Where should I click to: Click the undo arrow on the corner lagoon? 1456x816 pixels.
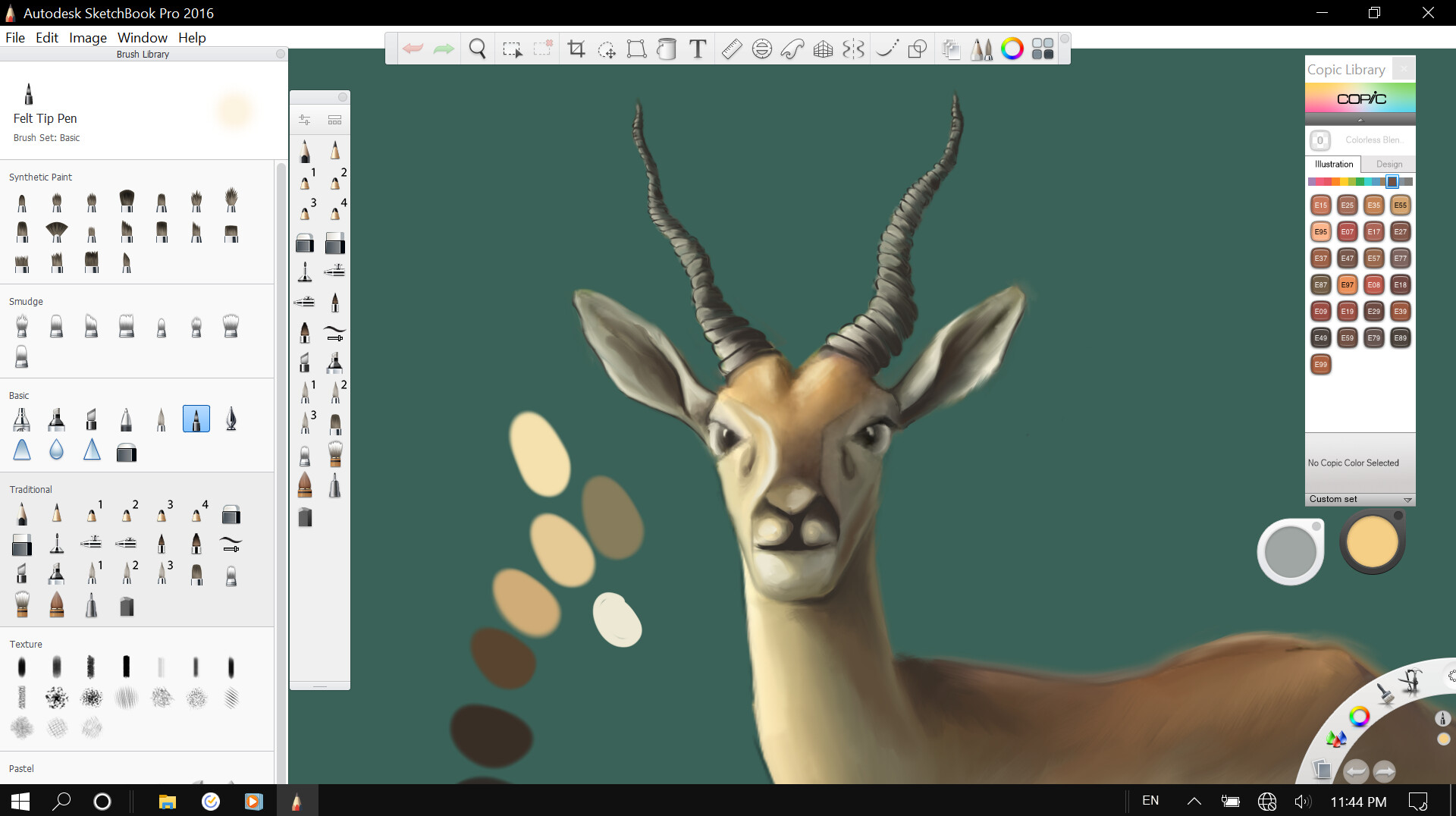1355,772
